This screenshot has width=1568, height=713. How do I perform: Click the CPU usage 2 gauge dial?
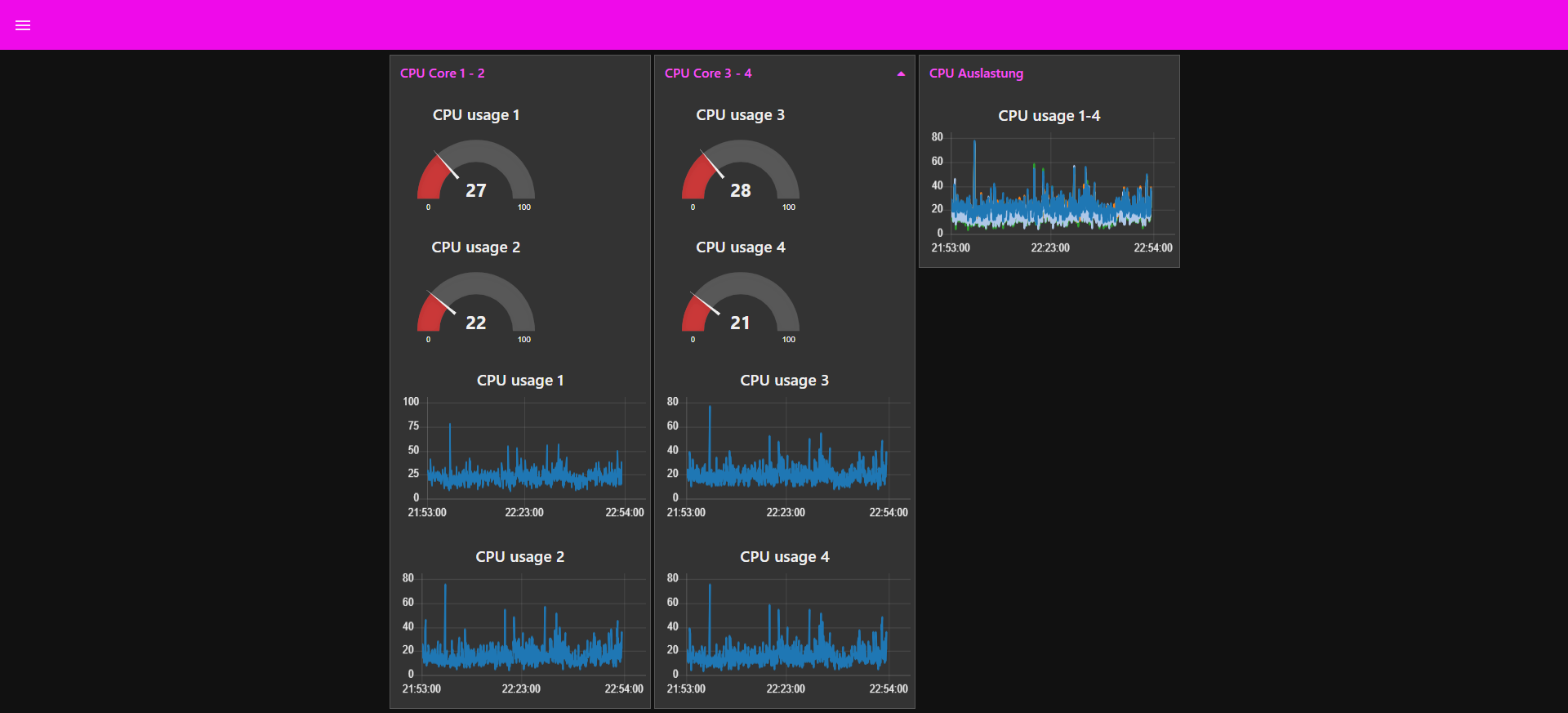[476, 302]
